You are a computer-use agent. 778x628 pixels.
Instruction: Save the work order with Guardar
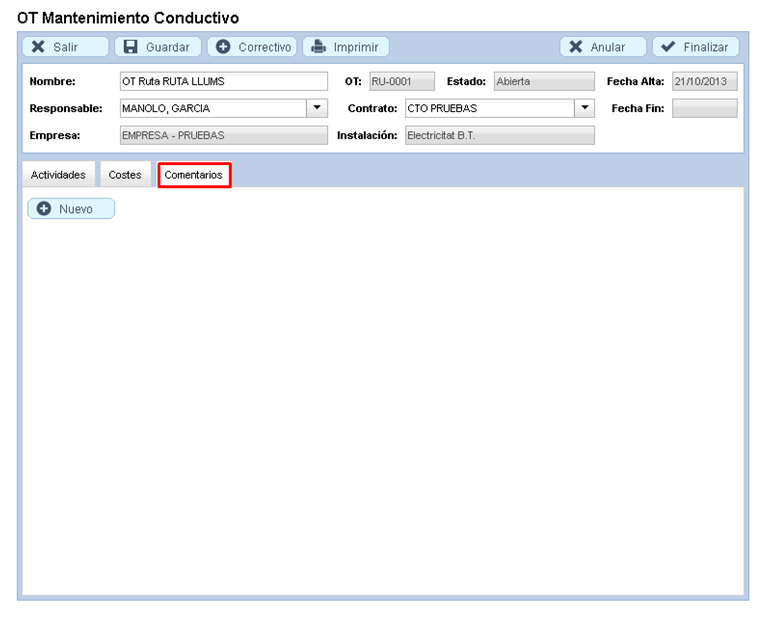(158, 47)
